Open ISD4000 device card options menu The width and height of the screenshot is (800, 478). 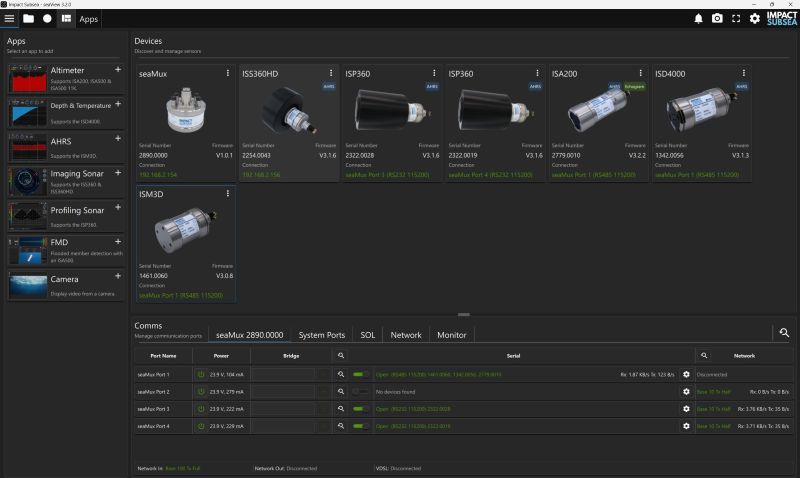744,73
